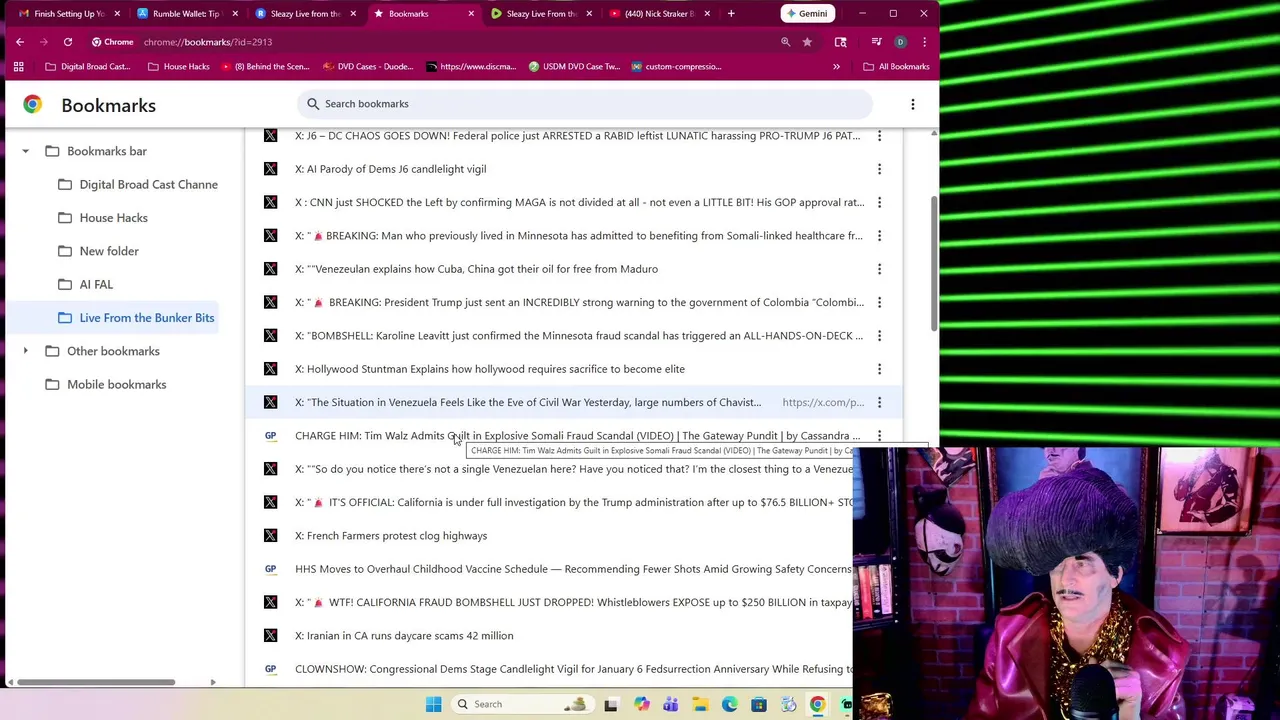Go back to the previous page
The width and height of the screenshot is (1280, 720).
pos(20,42)
